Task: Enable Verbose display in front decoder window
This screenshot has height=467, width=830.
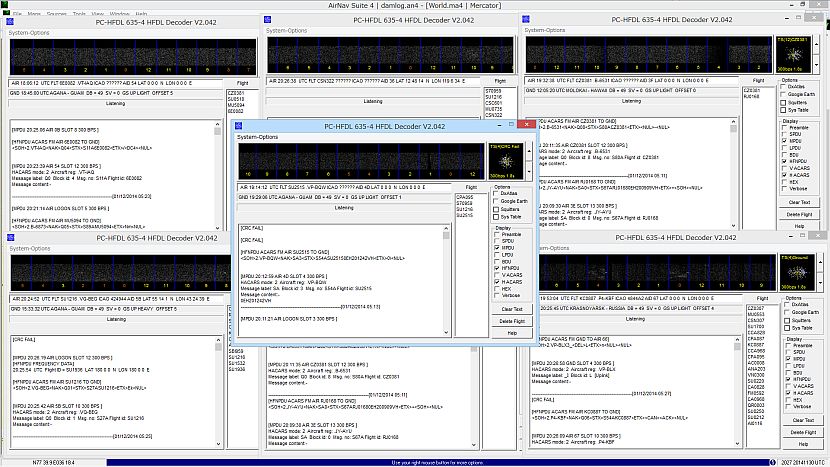Action: click(x=497, y=295)
